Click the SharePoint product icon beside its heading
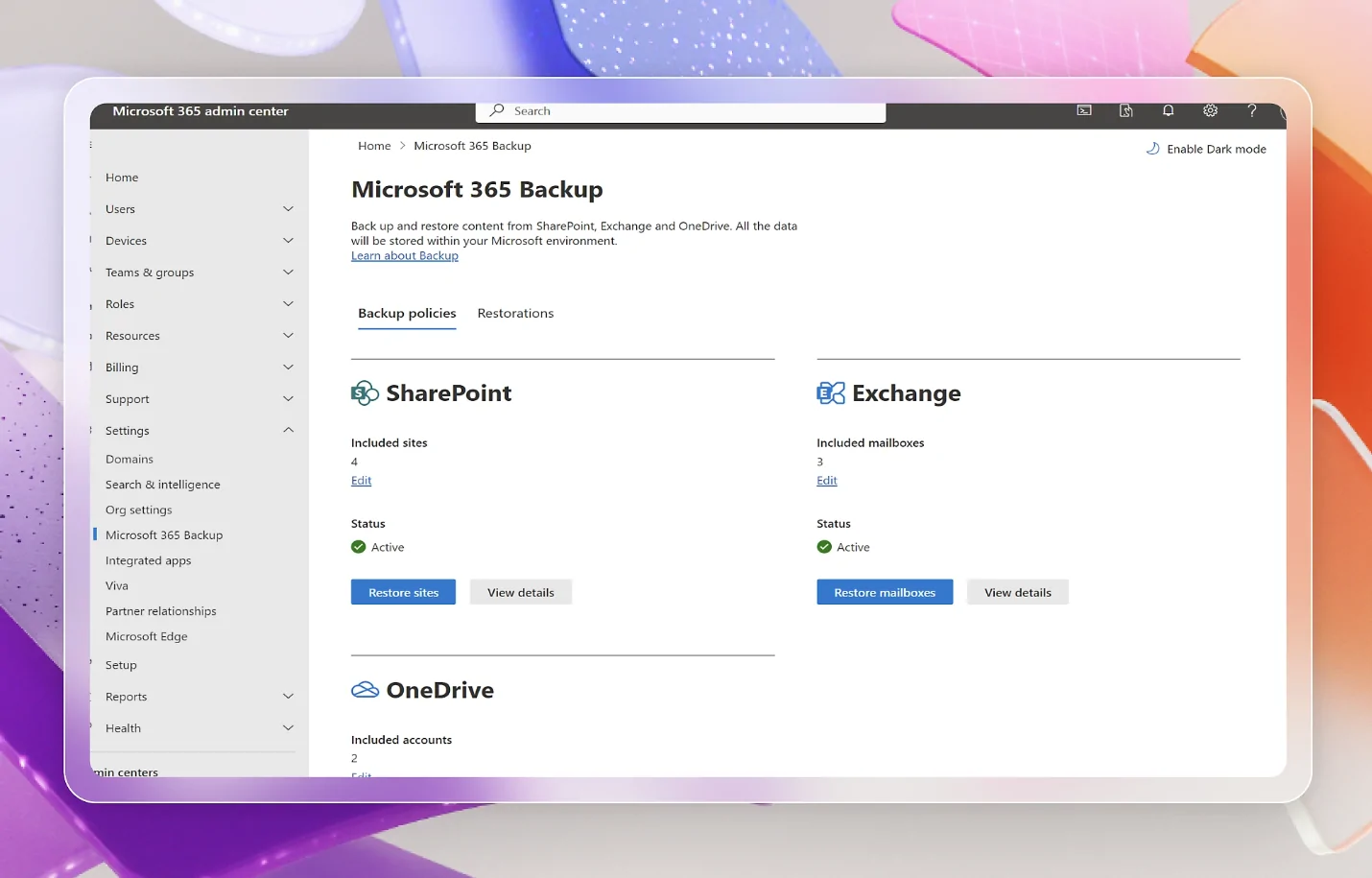Viewport: 1372px width, 878px height. (x=364, y=392)
